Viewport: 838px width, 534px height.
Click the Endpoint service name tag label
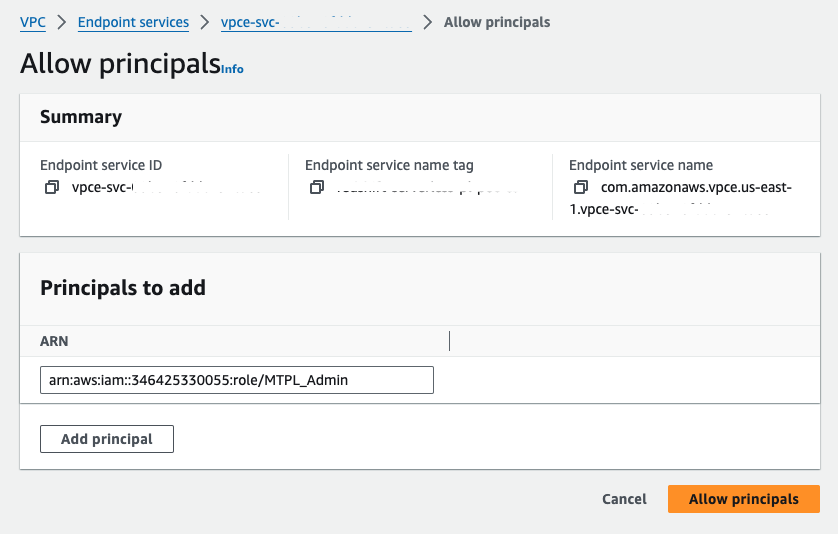point(389,165)
